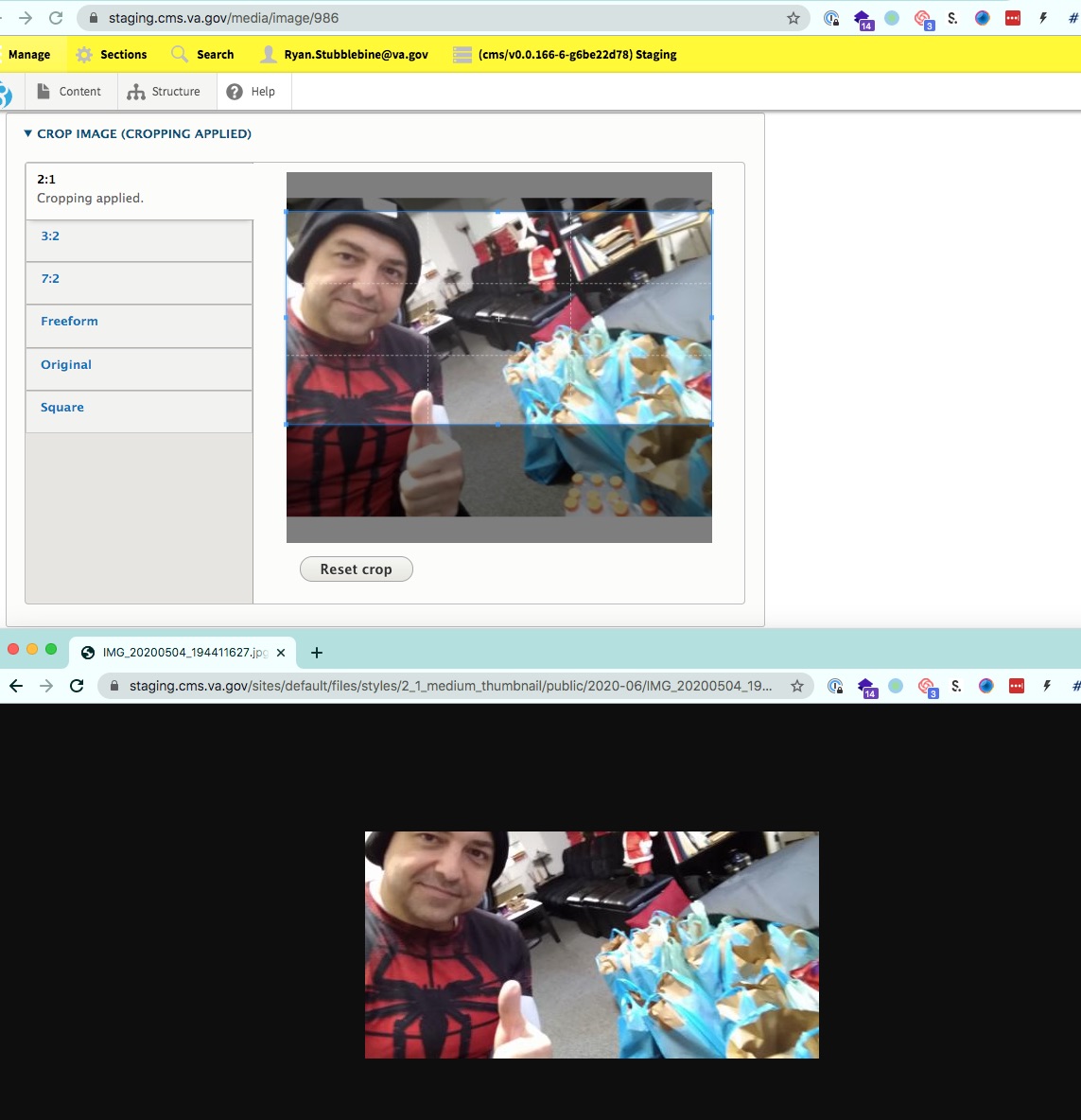Go forward in lower browser window
This screenshot has width=1081, height=1120.
click(46, 686)
